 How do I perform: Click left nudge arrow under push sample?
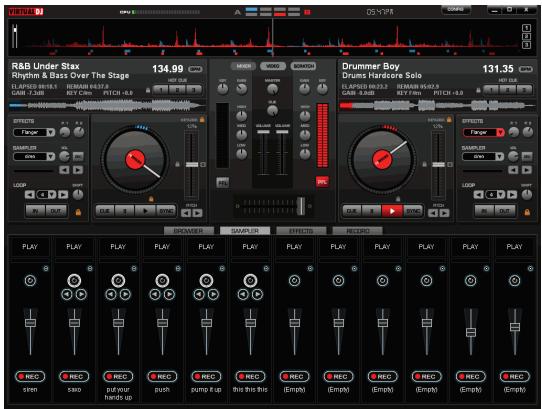(x=155, y=295)
